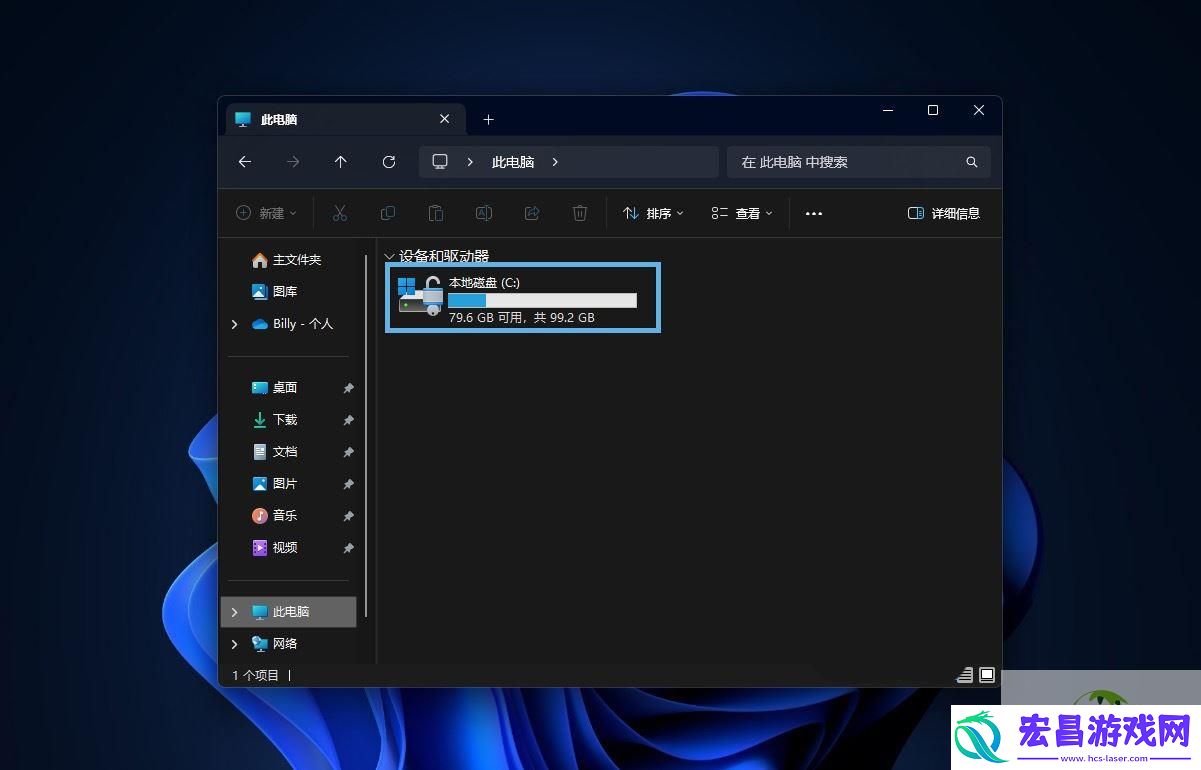Unpin 下载 using its pin icon
Screen dimensions: 1201x770
pos(348,420)
